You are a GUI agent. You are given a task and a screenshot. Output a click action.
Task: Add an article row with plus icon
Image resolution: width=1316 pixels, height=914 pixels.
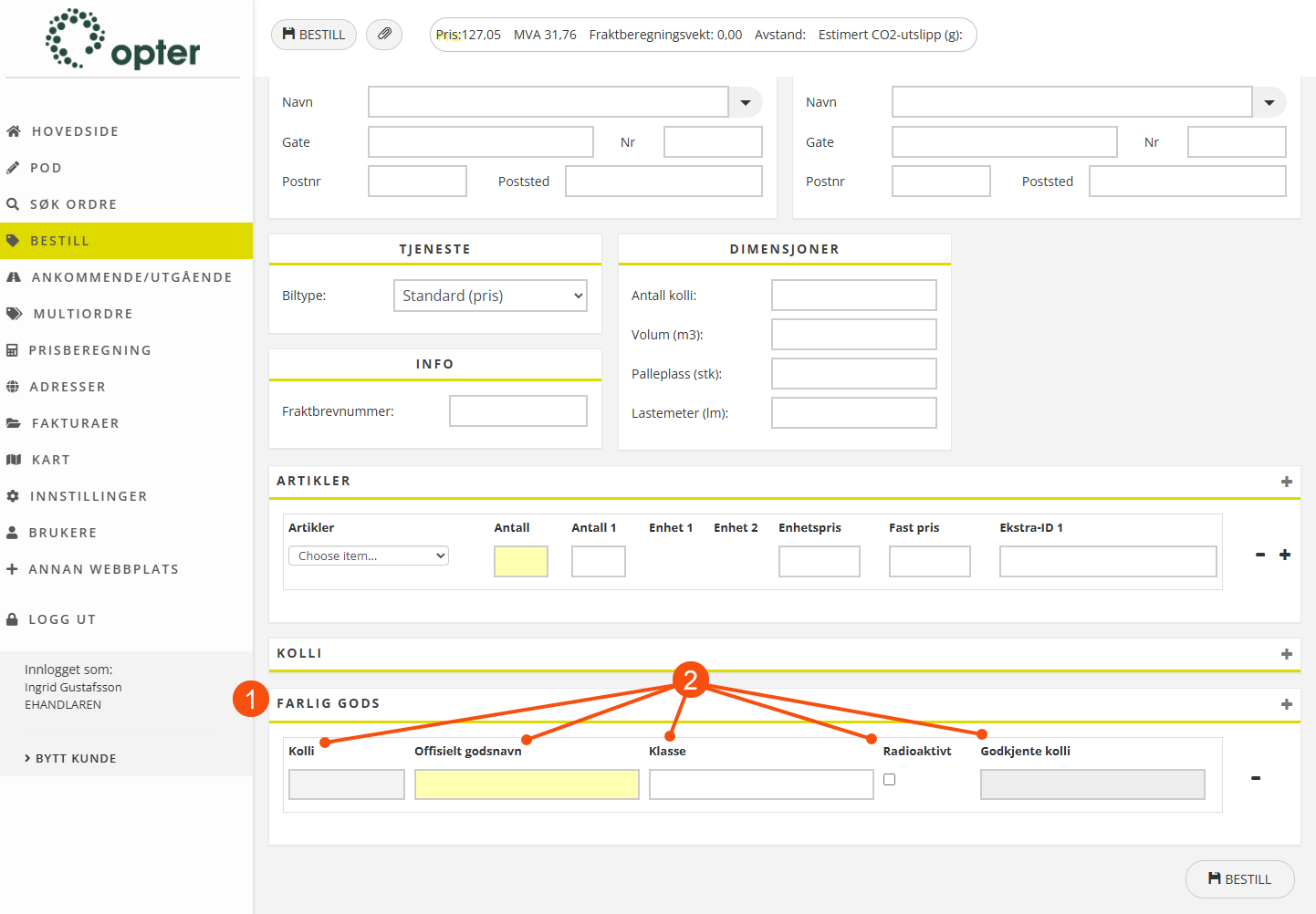point(1284,555)
